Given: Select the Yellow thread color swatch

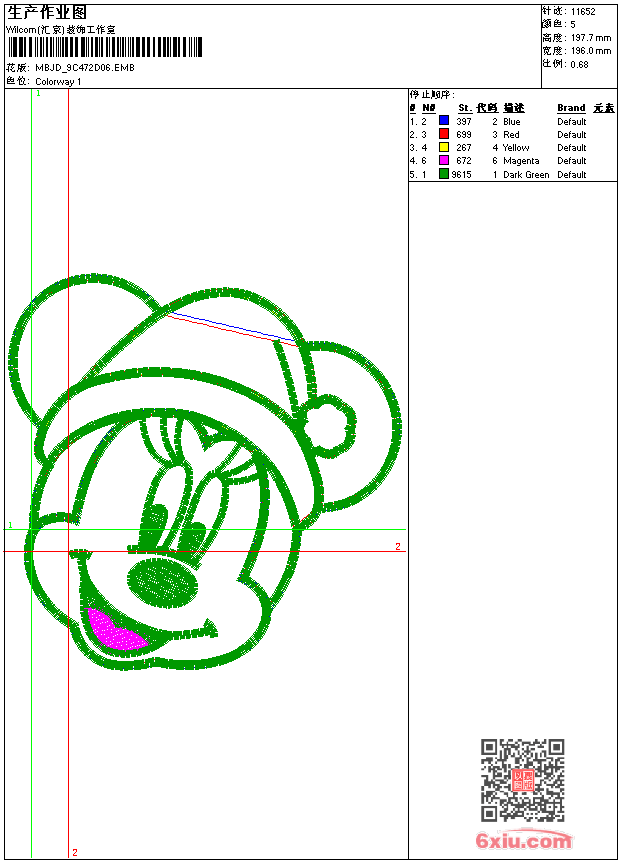Looking at the screenshot, I should point(444,147).
